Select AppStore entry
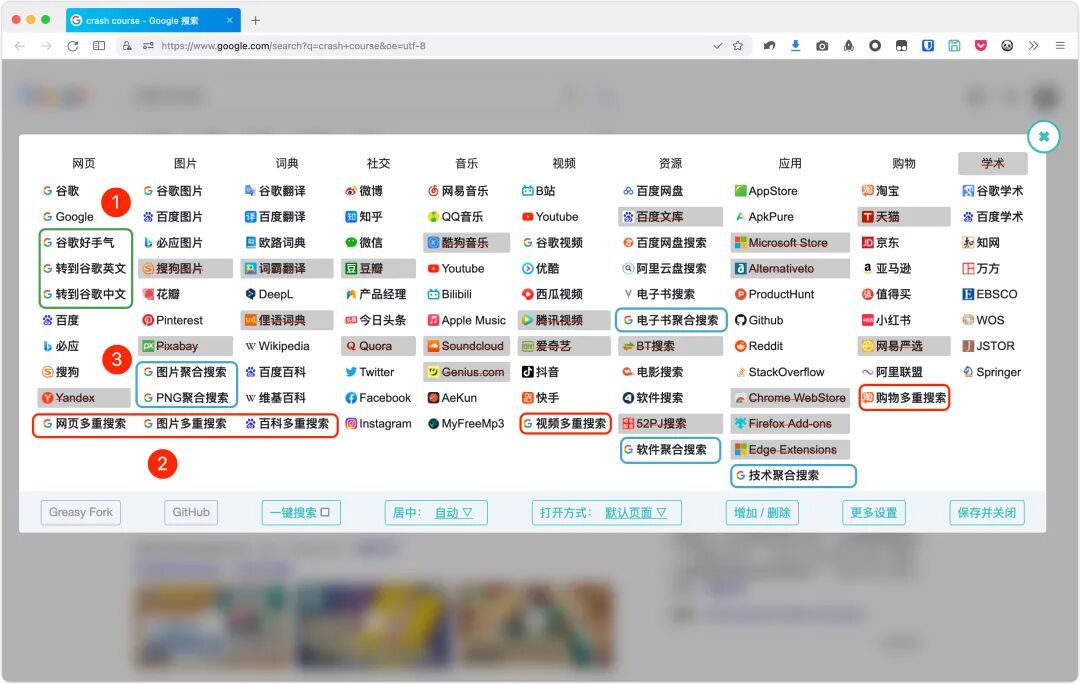1080x684 pixels. click(766, 191)
